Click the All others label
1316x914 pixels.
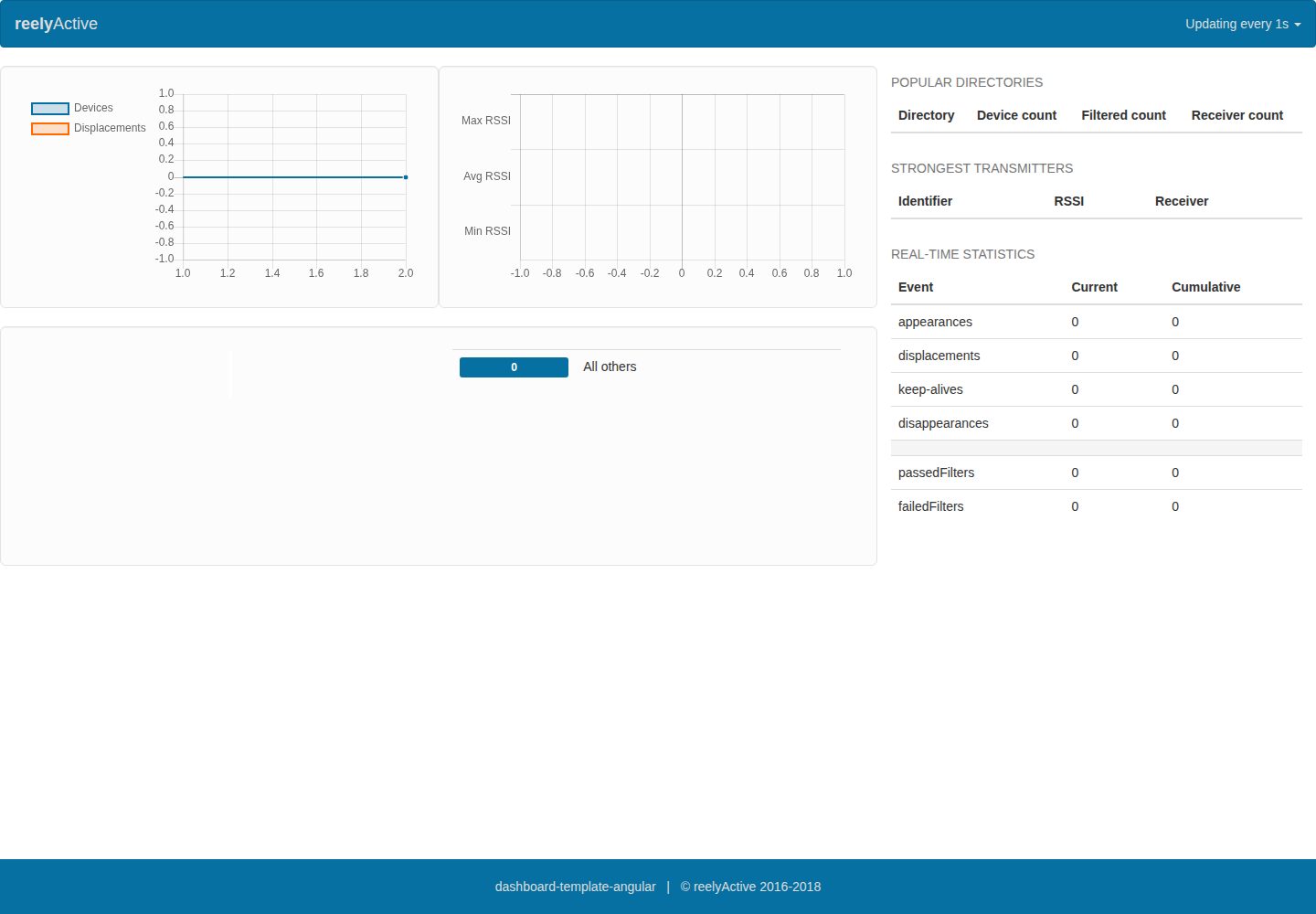(610, 367)
